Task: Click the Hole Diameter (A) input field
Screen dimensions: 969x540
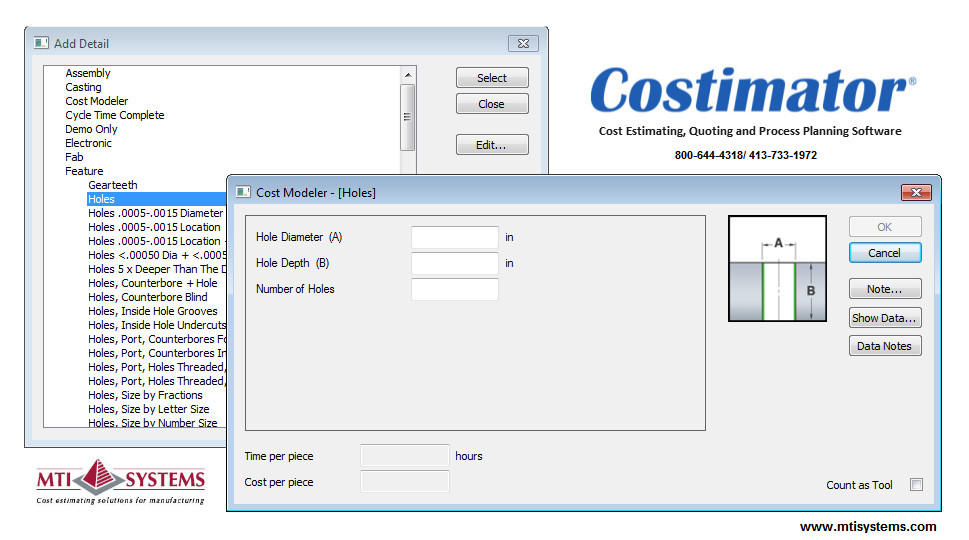Action: point(454,238)
